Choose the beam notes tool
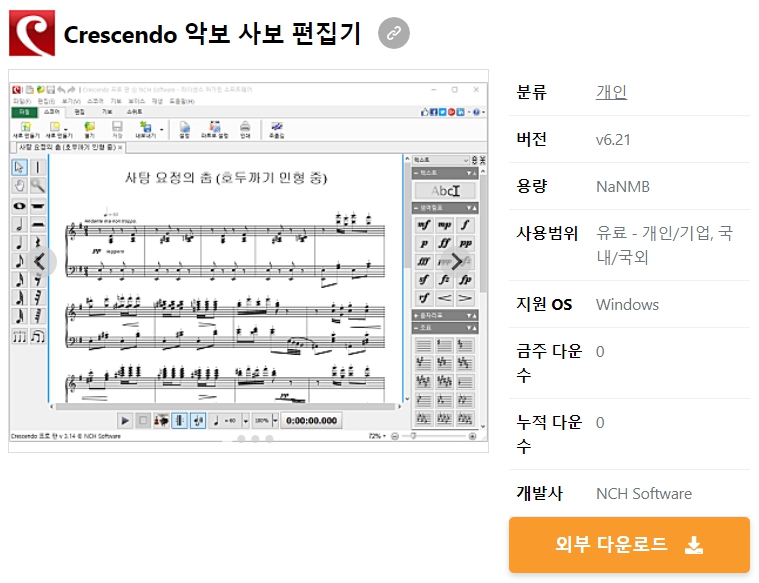 pyautogui.click(x=38, y=336)
